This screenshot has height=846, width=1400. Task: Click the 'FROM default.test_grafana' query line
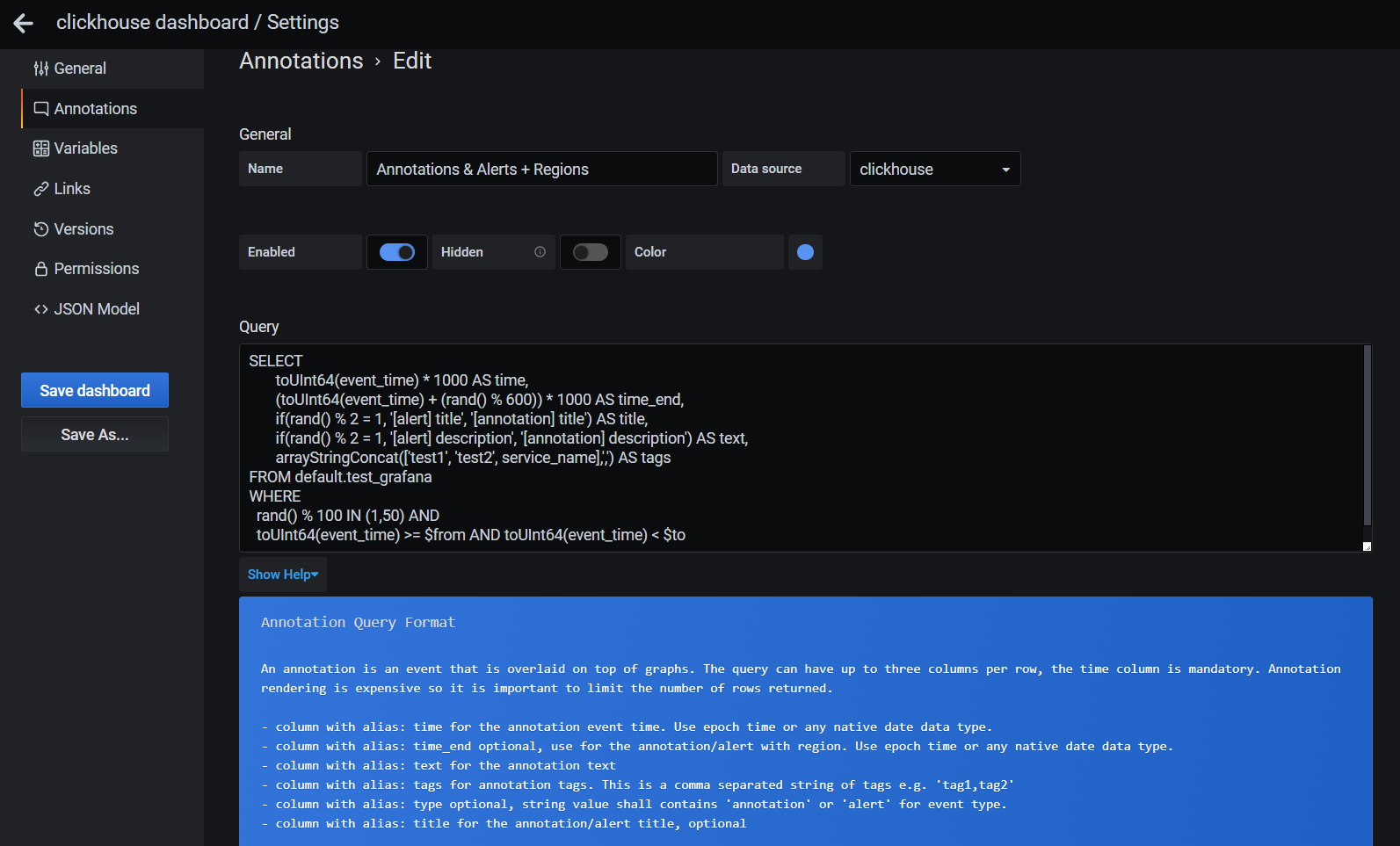coord(340,477)
